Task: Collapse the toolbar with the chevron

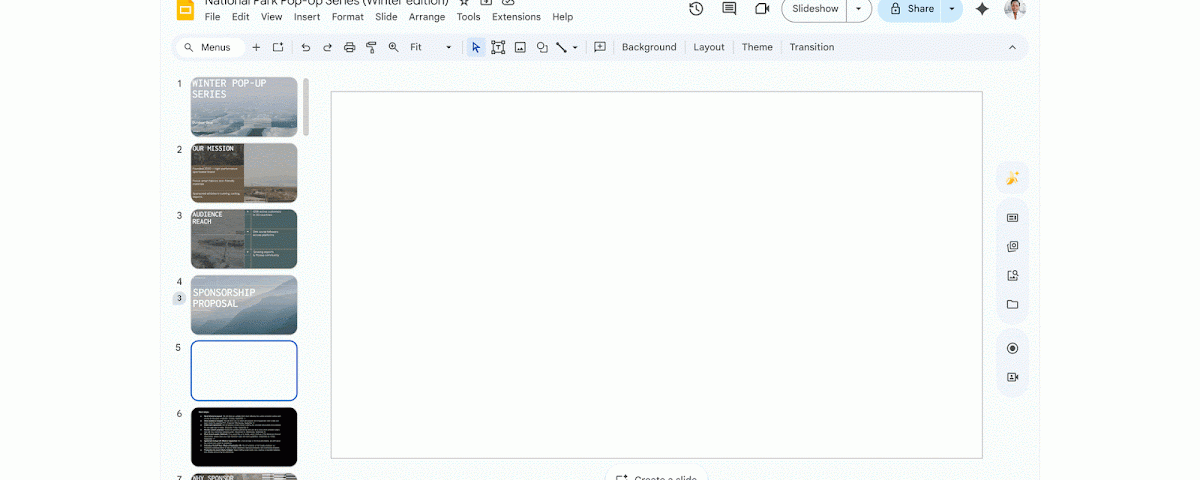Action: click(1012, 47)
